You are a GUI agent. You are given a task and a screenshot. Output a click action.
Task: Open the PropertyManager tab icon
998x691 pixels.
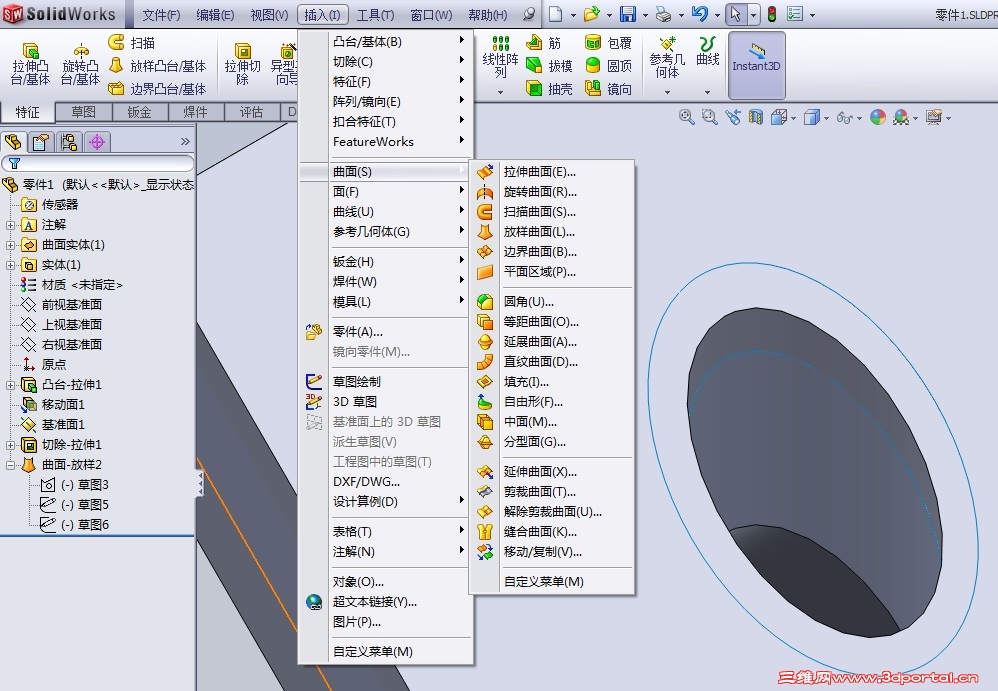tap(41, 142)
